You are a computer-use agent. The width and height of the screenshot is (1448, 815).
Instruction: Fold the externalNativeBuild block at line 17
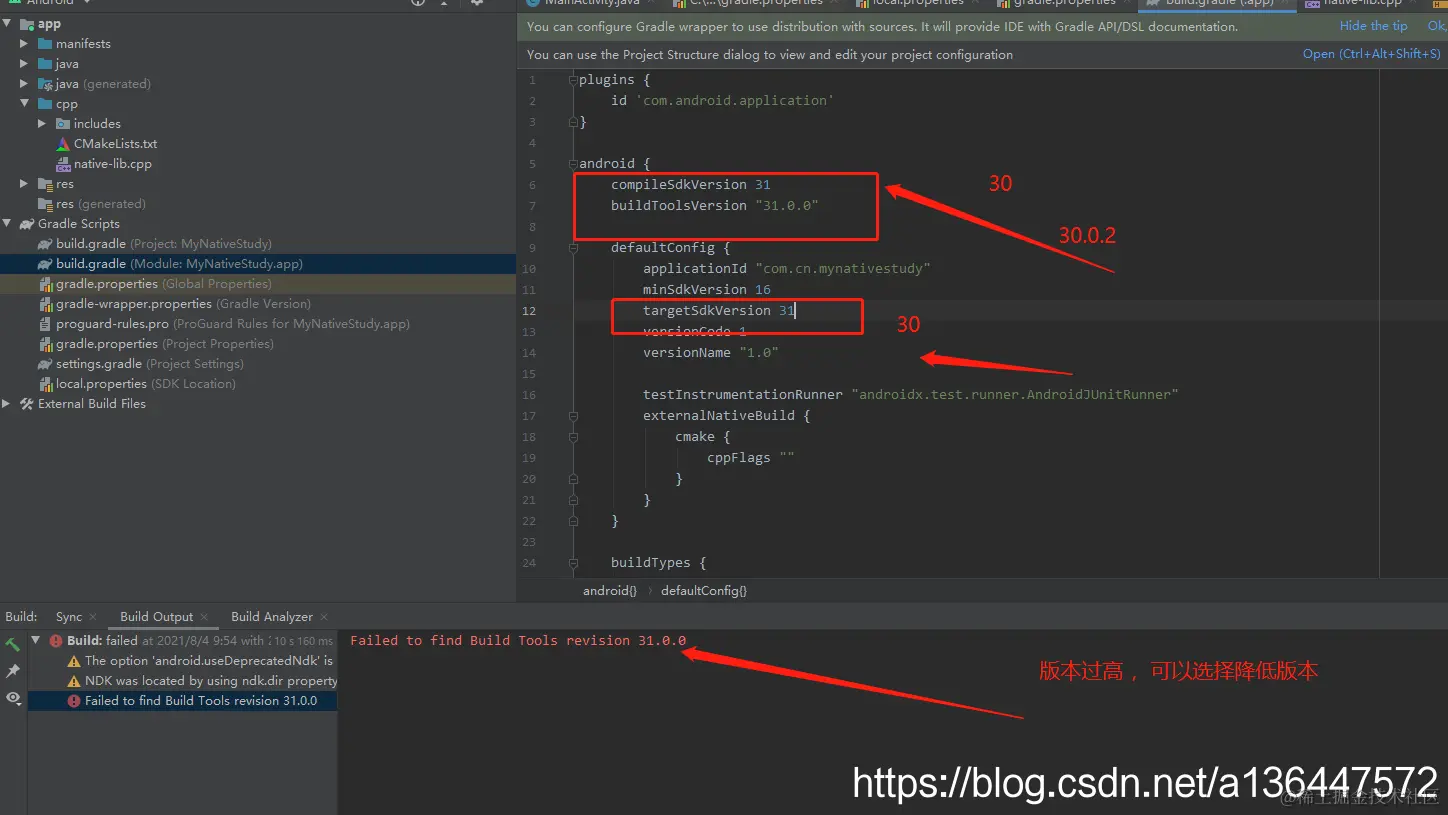point(573,416)
